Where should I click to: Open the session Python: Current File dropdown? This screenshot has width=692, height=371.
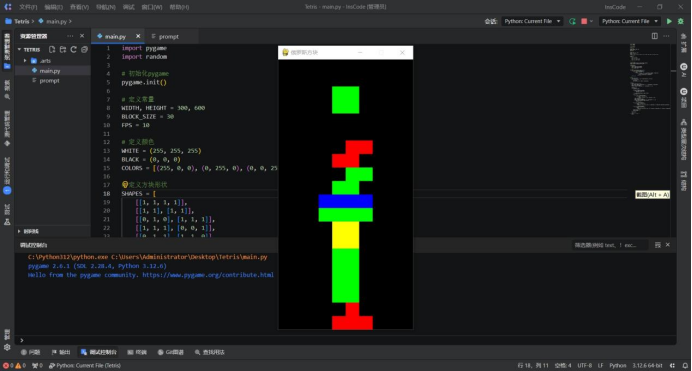click(532, 21)
